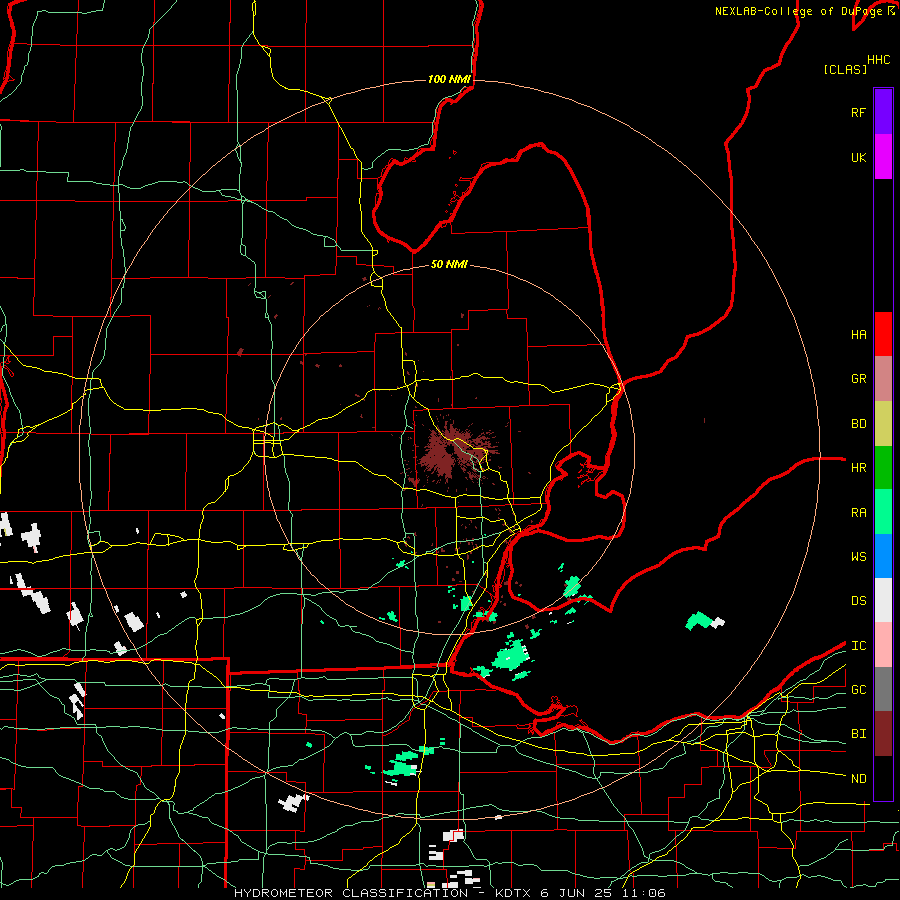Click the GR legend label

(858, 379)
